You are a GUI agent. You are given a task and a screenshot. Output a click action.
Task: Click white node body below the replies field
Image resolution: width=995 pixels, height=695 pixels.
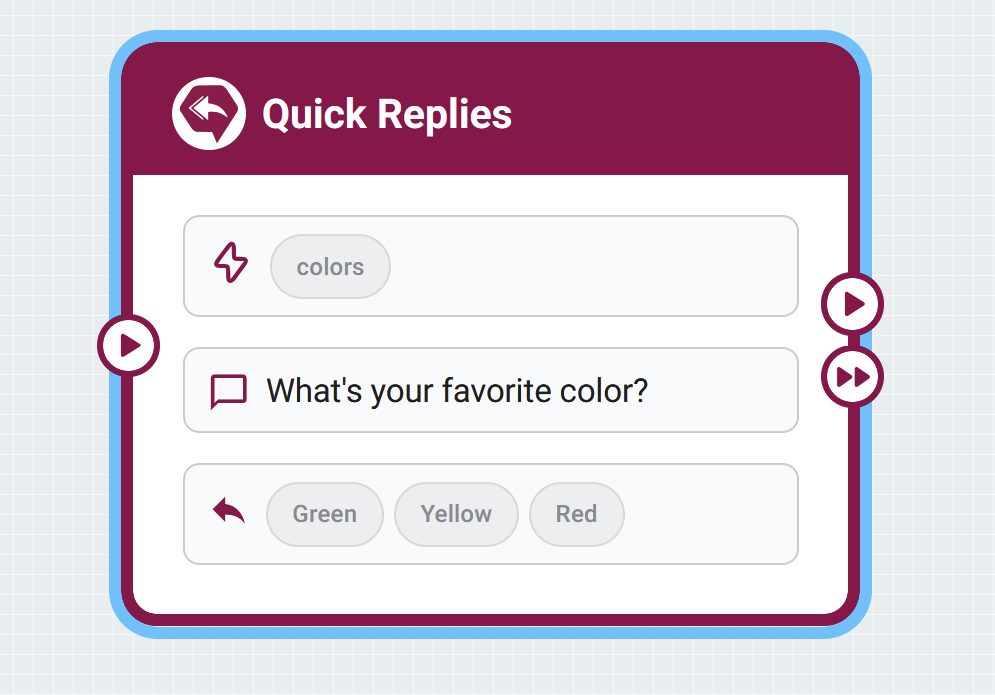tap(490, 588)
